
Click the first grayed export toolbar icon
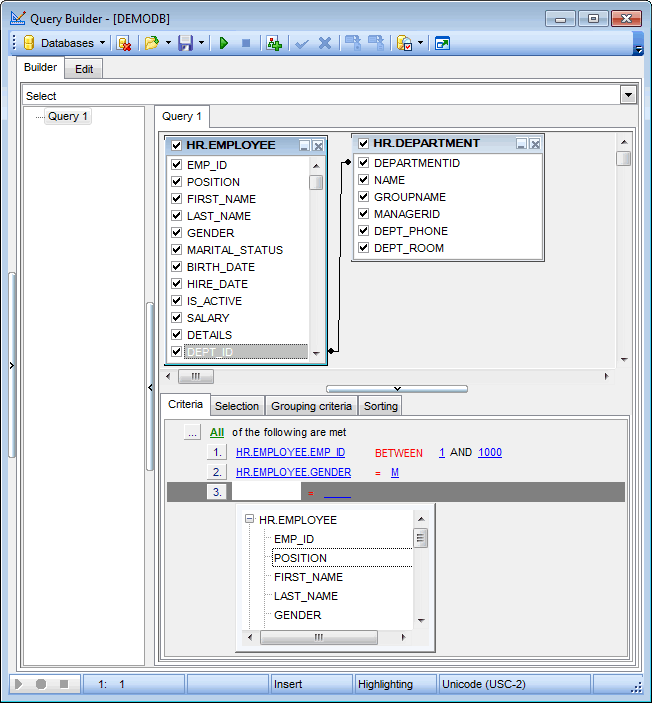(352, 43)
